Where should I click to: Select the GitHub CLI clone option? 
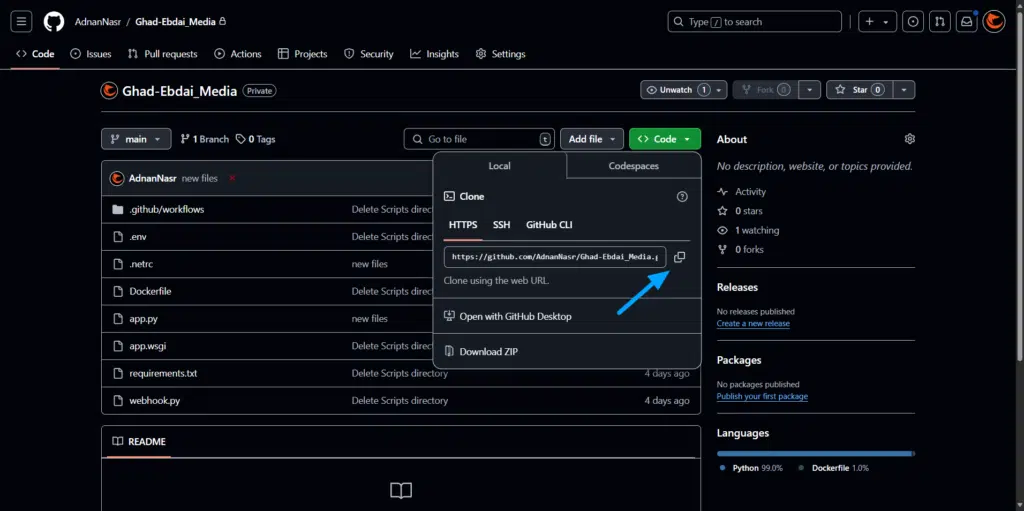click(x=549, y=225)
